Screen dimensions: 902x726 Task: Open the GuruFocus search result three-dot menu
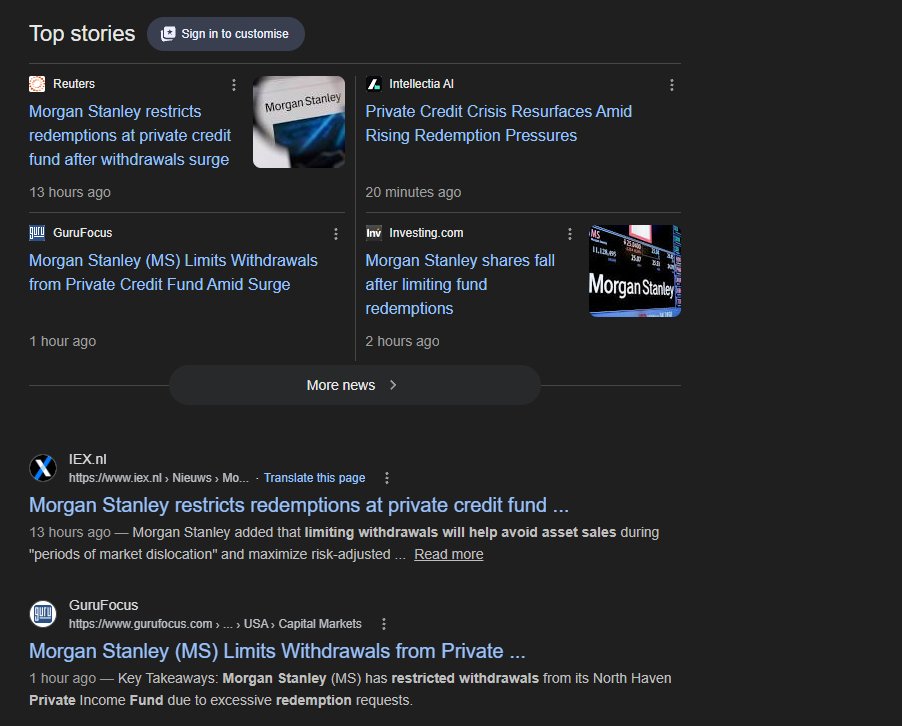pyautogui.click(x=384, y=624)
